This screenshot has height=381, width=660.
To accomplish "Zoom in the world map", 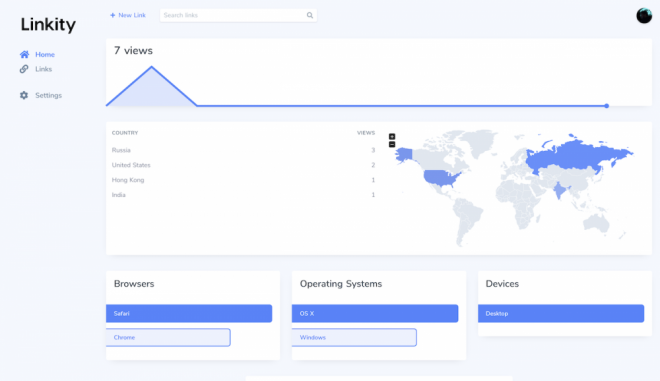I will point(392,136).
